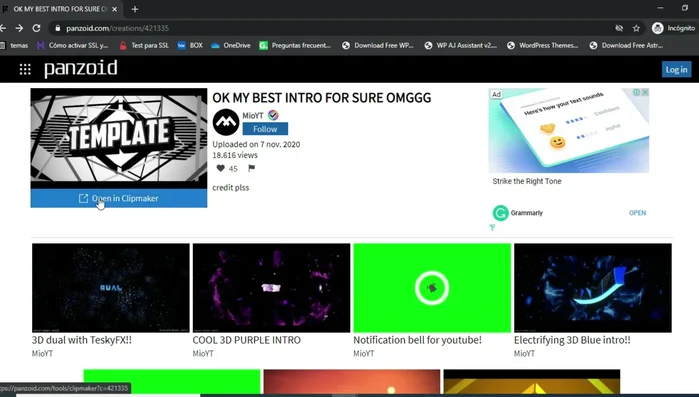Open the 'Preguntas frecuent...' bookmark
This screenshot has height=397, width=699.
(x=295, y=45)
